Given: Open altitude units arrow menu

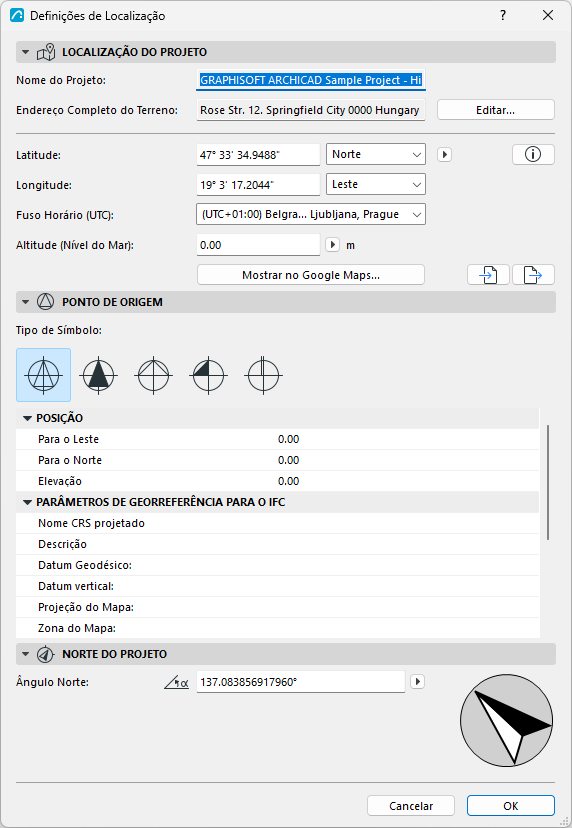Looking at the screenshot, I should click(x=332, y=245).
